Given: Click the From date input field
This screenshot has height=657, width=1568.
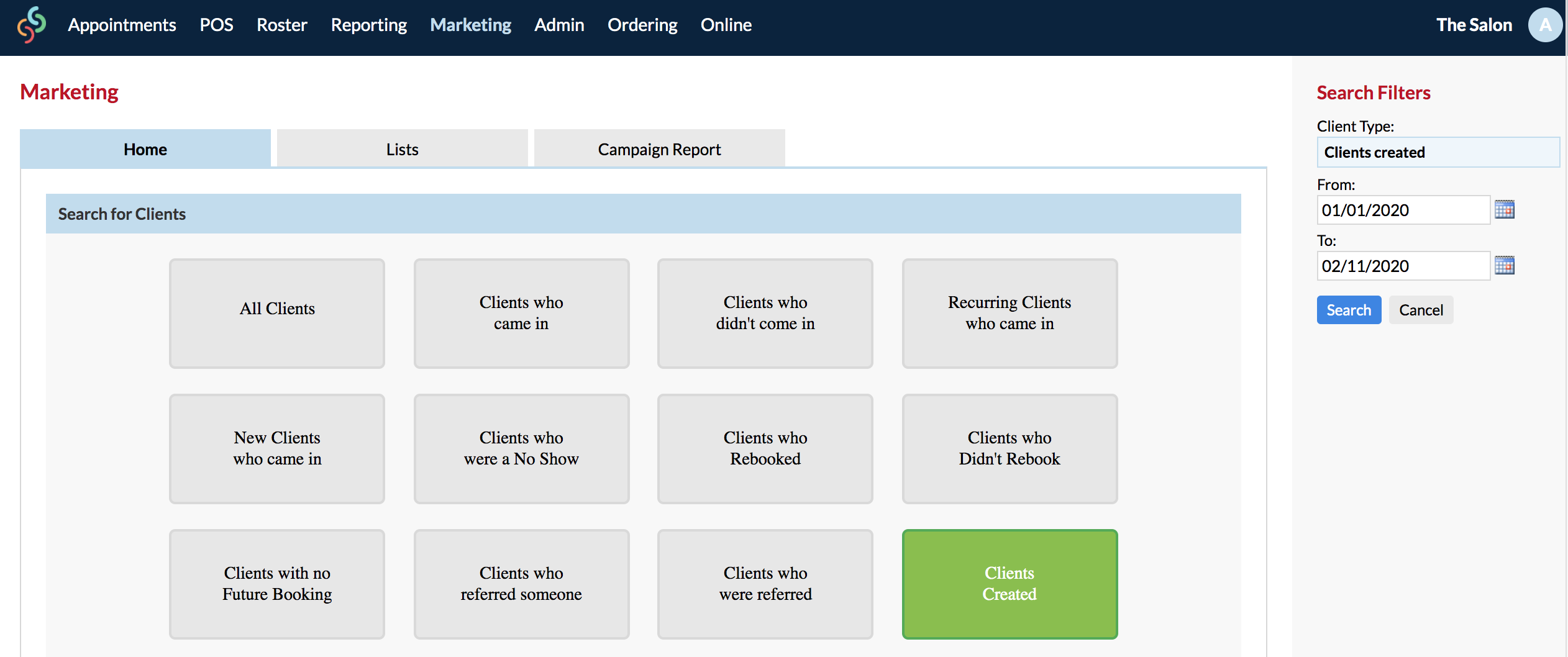Looking at the screenshot, I should coord(1403,210).
